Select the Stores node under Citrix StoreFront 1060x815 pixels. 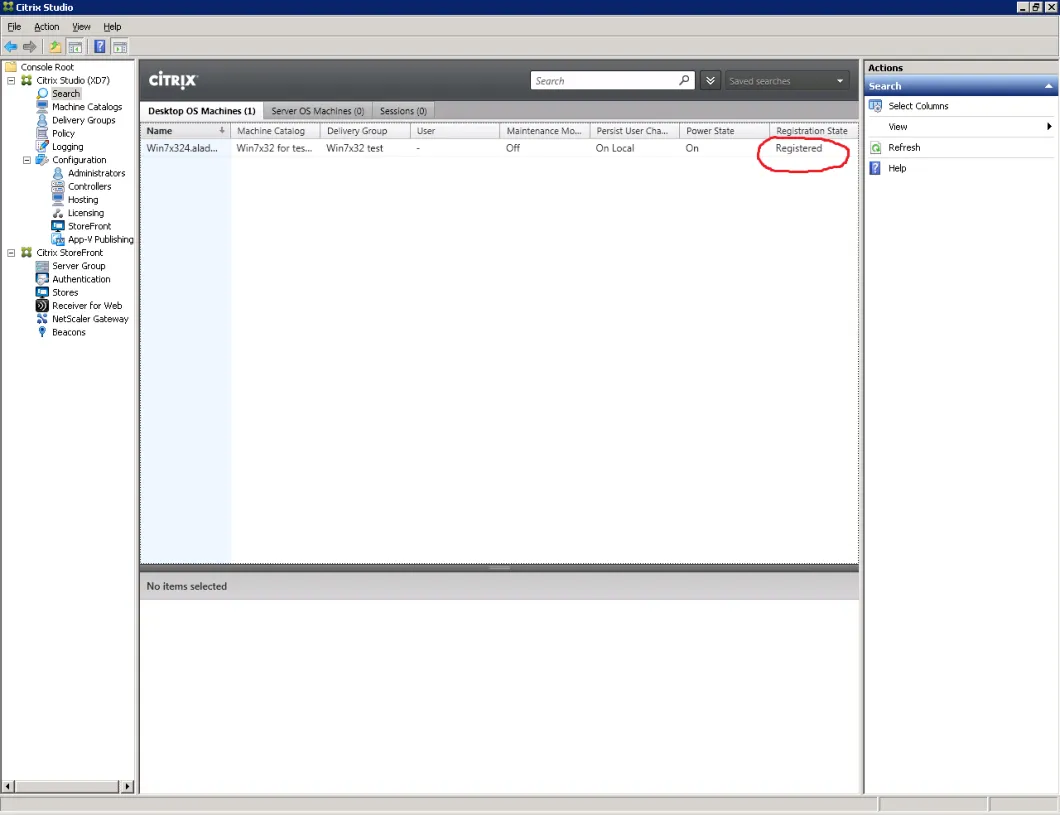[x=65, y=293]
